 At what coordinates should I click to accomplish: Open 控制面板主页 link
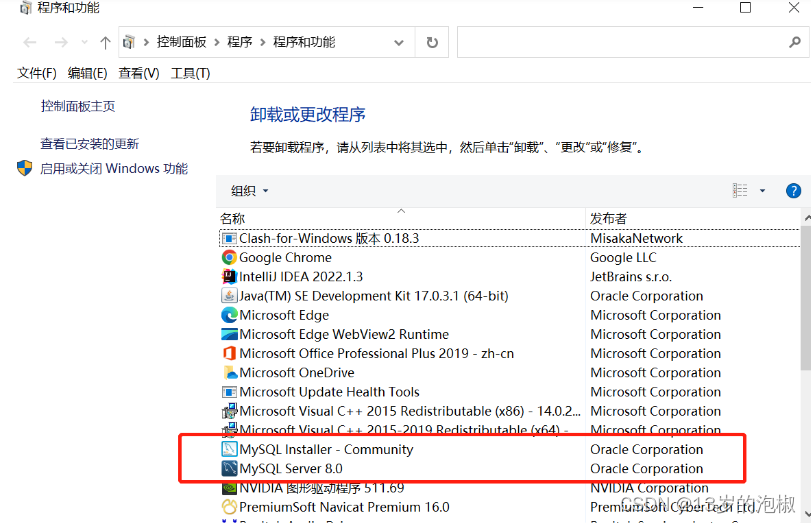(78, 106)
